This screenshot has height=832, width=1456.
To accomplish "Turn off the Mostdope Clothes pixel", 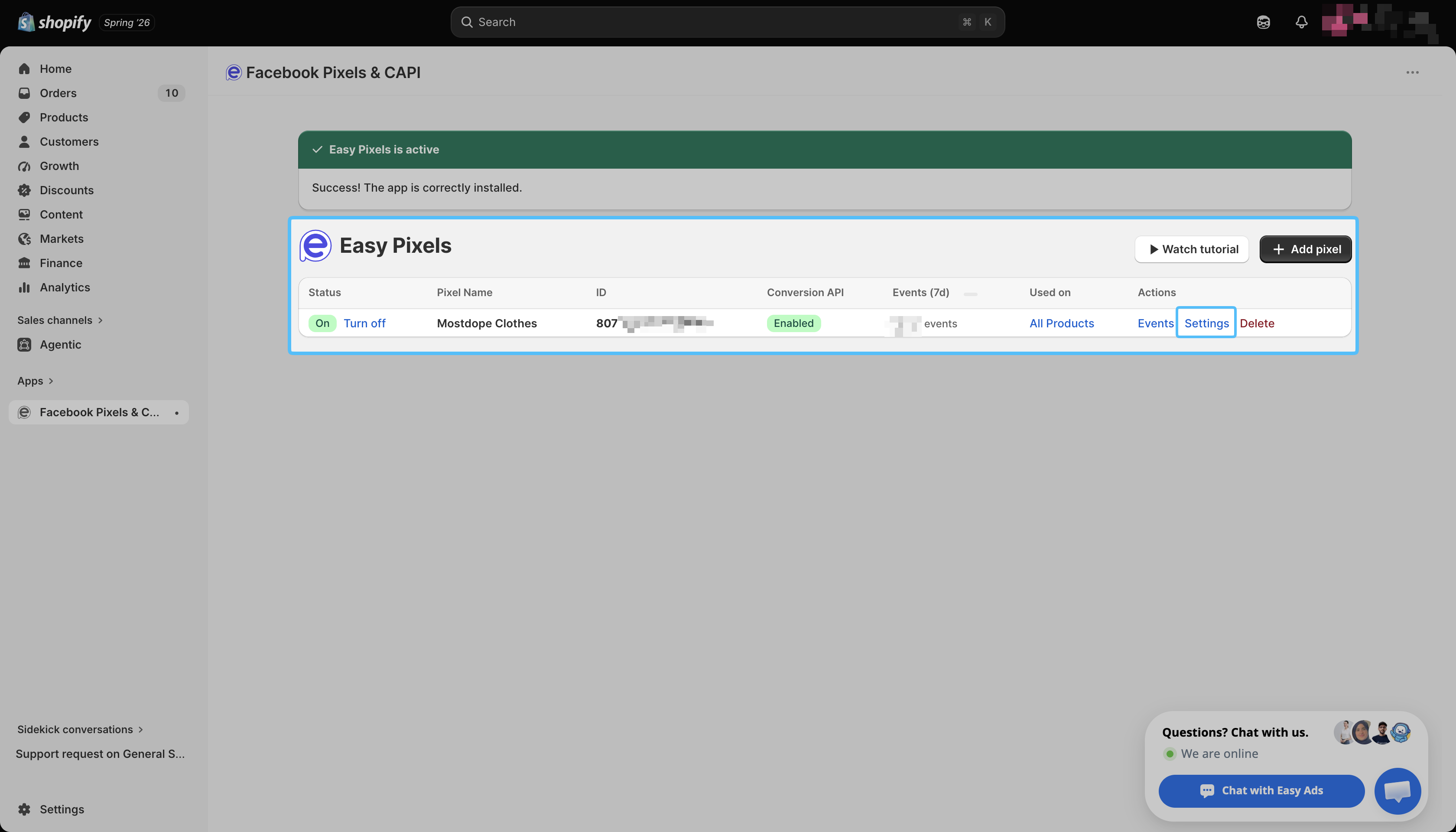I will coord(364,323).
